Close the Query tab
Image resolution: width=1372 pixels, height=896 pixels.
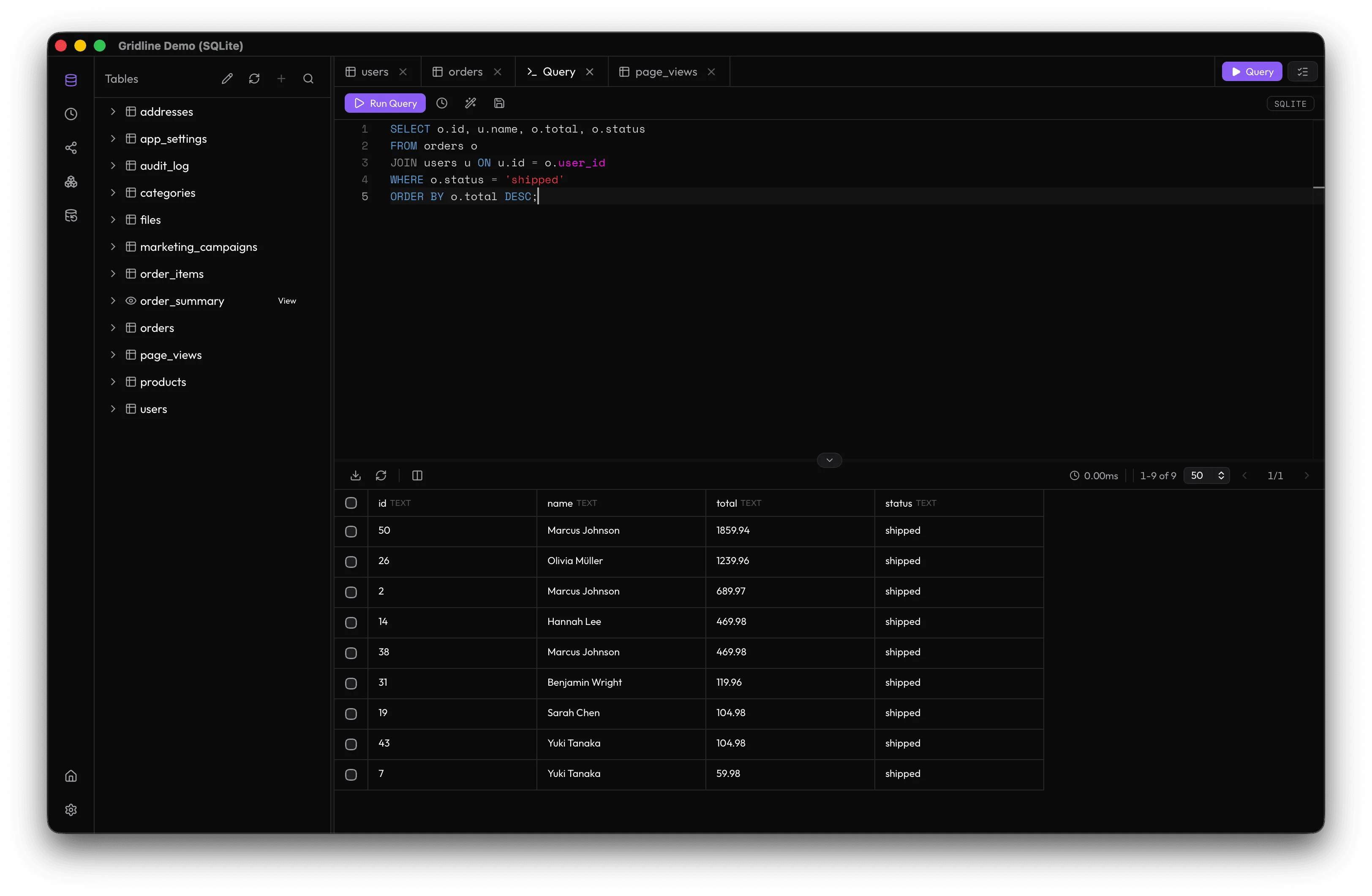[x=590, y=72]
